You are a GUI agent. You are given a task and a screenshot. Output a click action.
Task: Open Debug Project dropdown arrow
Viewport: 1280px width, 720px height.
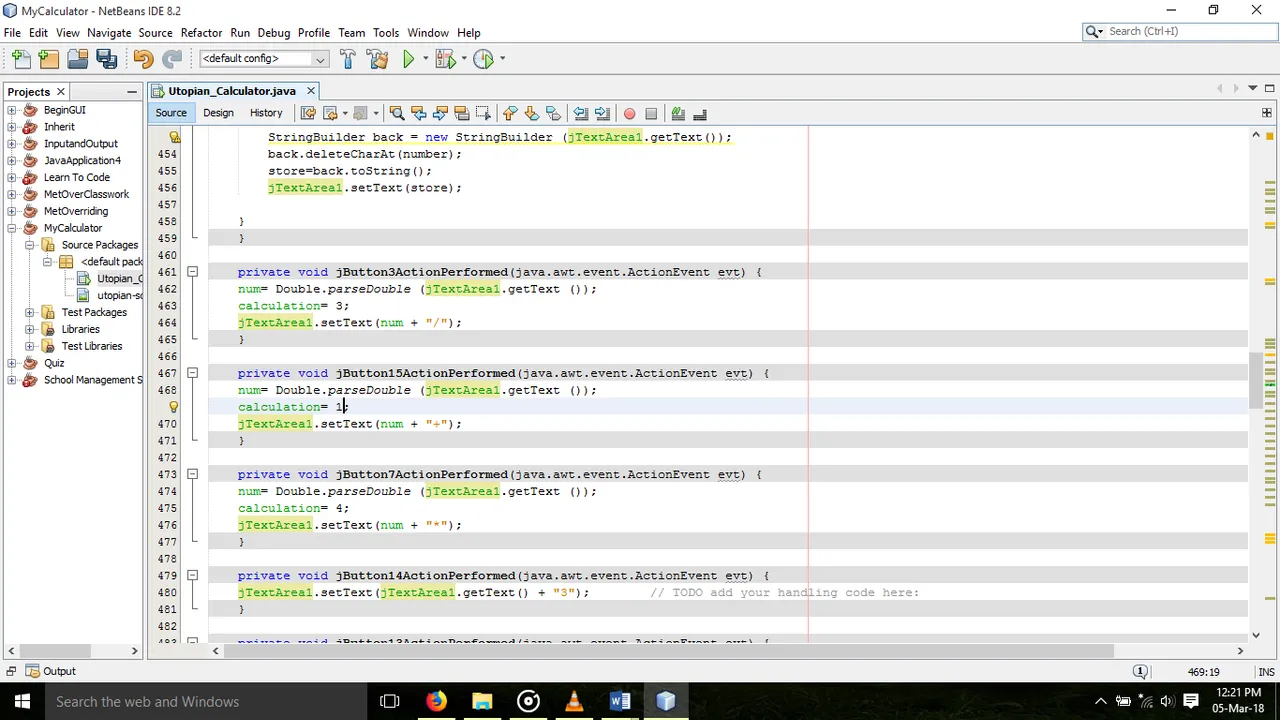(x=463, y=59)
